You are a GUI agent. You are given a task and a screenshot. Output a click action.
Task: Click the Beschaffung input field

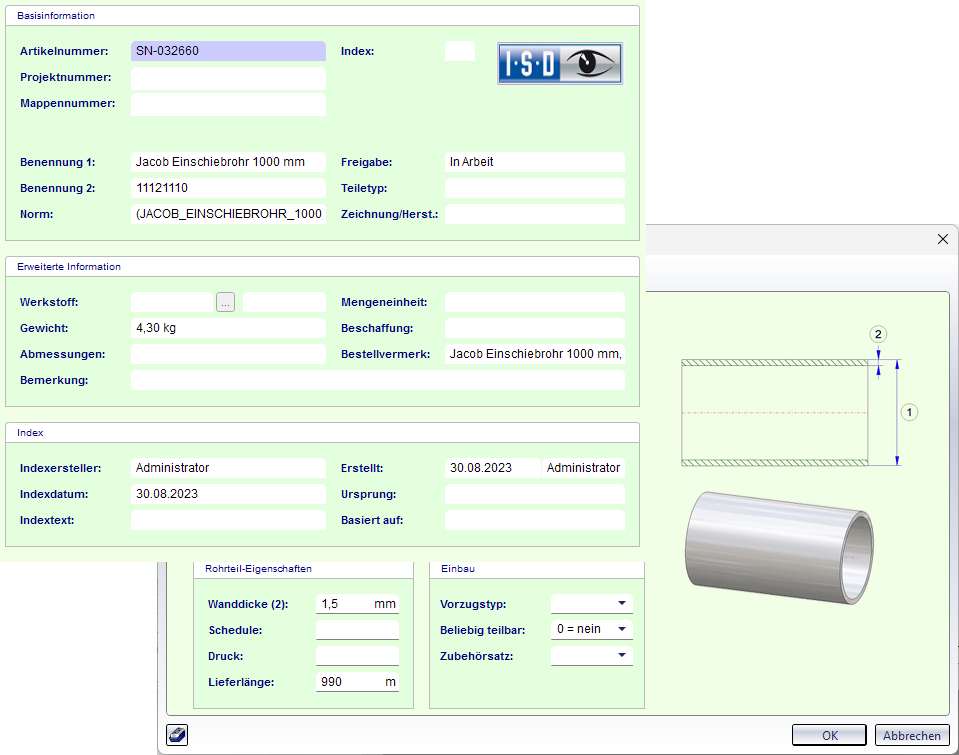[x=535, y=328]
